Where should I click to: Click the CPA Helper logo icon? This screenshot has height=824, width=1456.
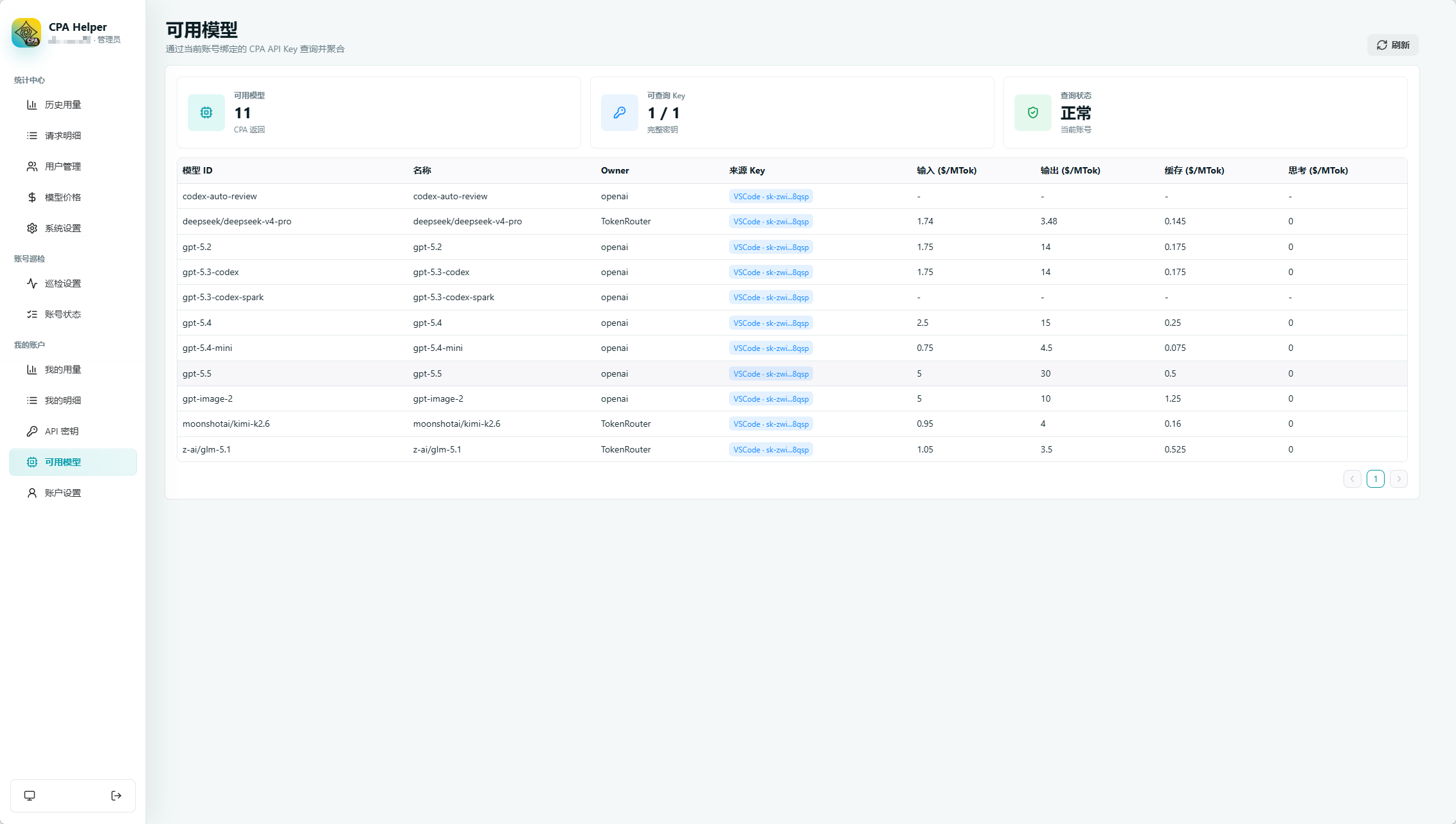(26, 33)
